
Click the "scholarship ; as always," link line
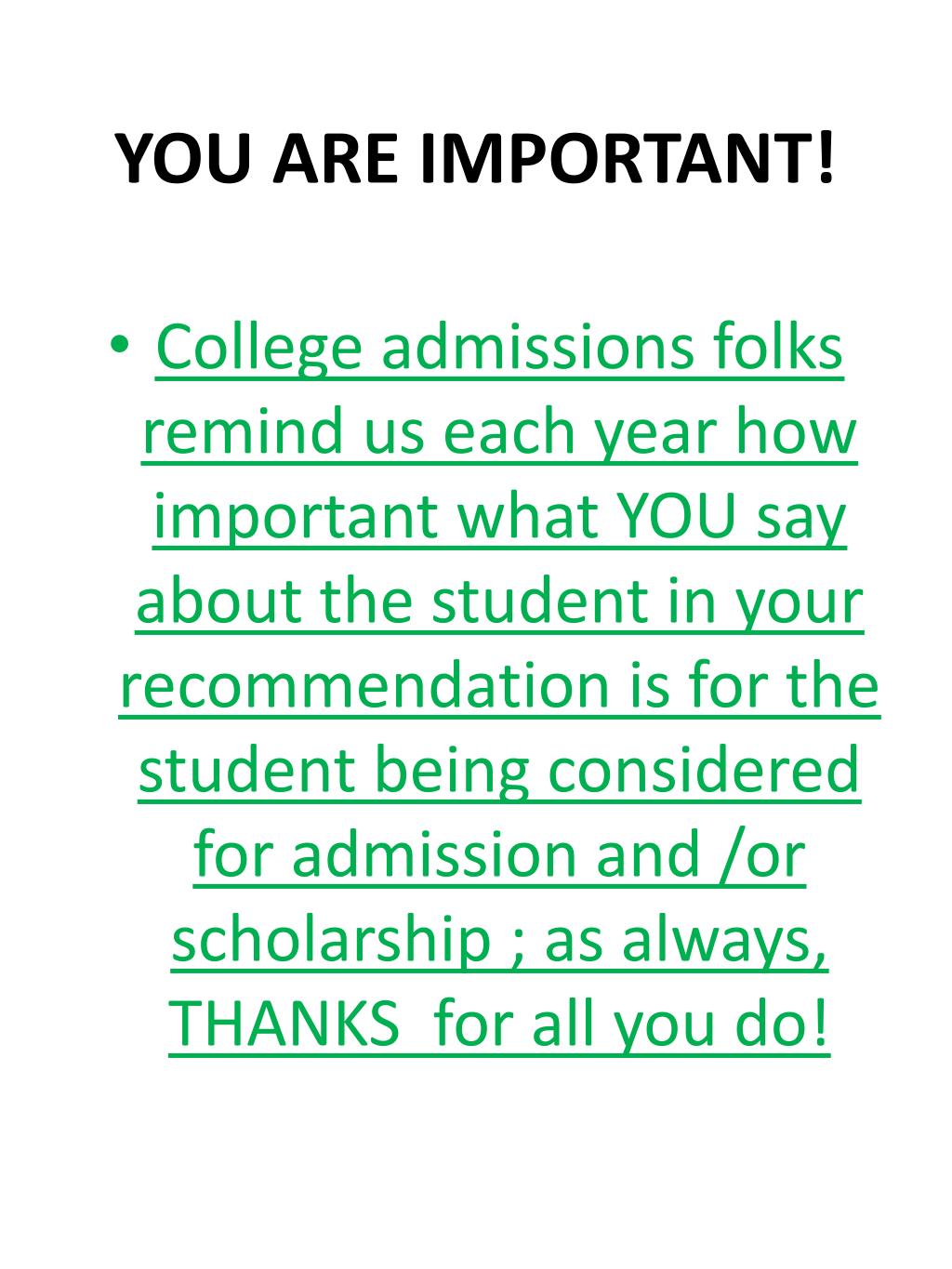point(499,941)
